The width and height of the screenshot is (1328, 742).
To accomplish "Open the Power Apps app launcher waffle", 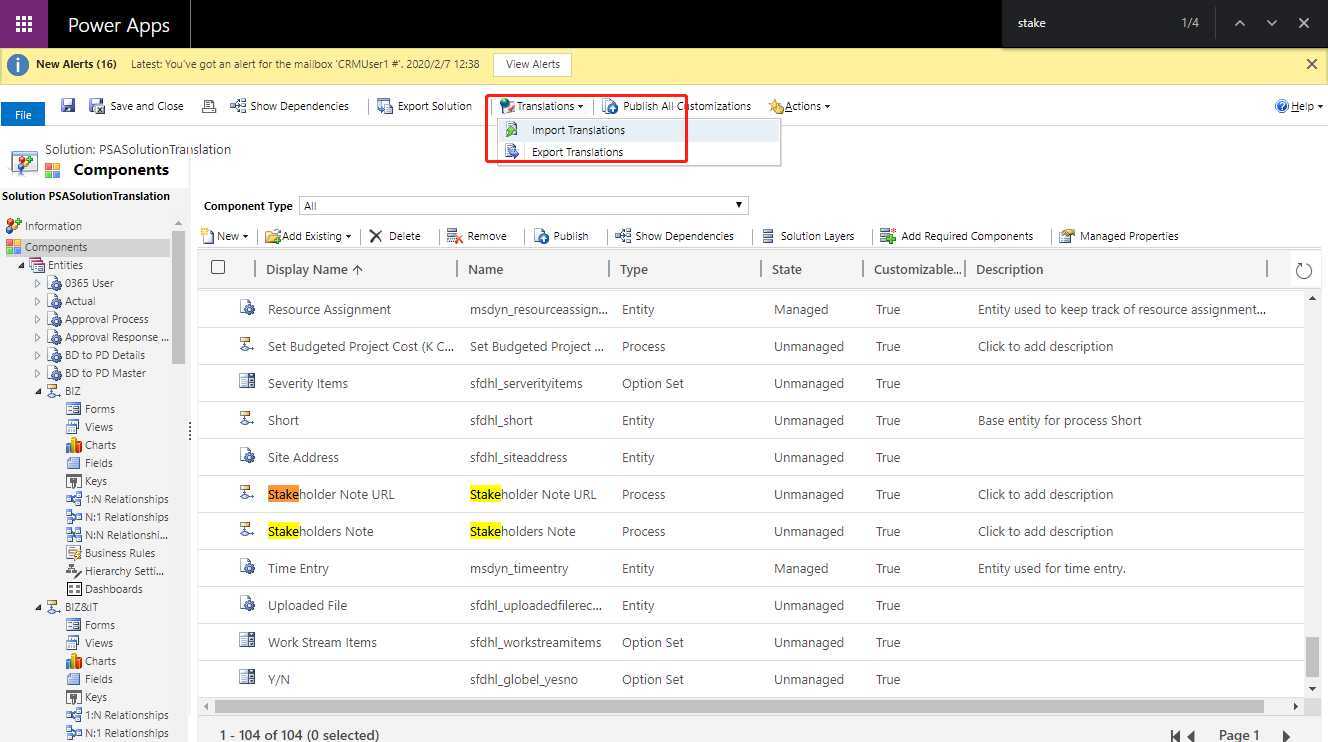I will pyautogui.click(x=23, y=24).
